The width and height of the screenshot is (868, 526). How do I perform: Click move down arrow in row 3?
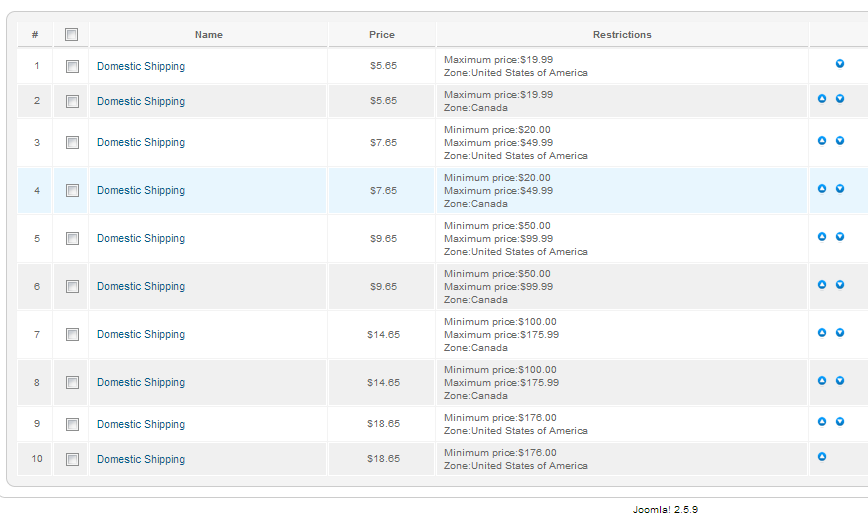pyautogui.click(x=840, y=141)
